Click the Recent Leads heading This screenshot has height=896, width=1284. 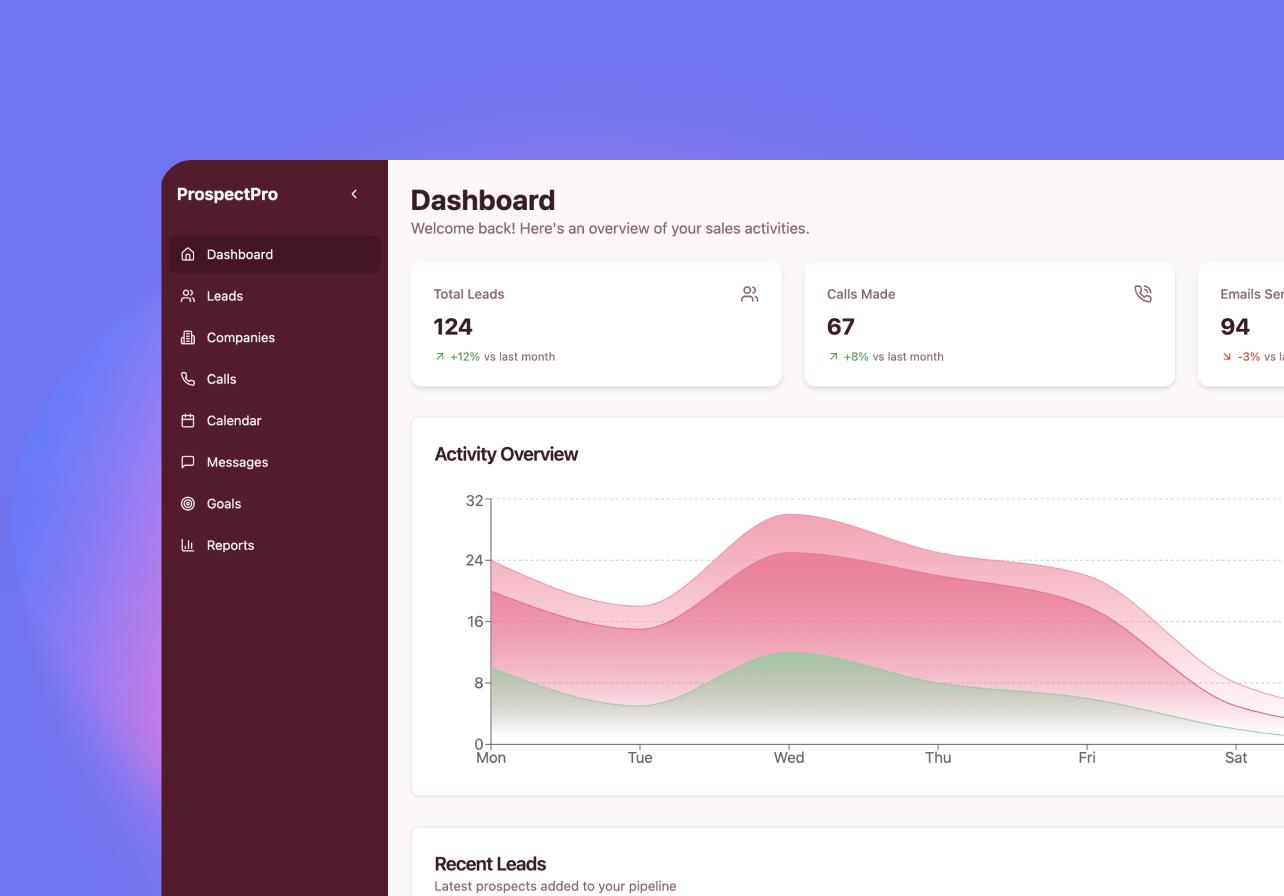point(490,864)
